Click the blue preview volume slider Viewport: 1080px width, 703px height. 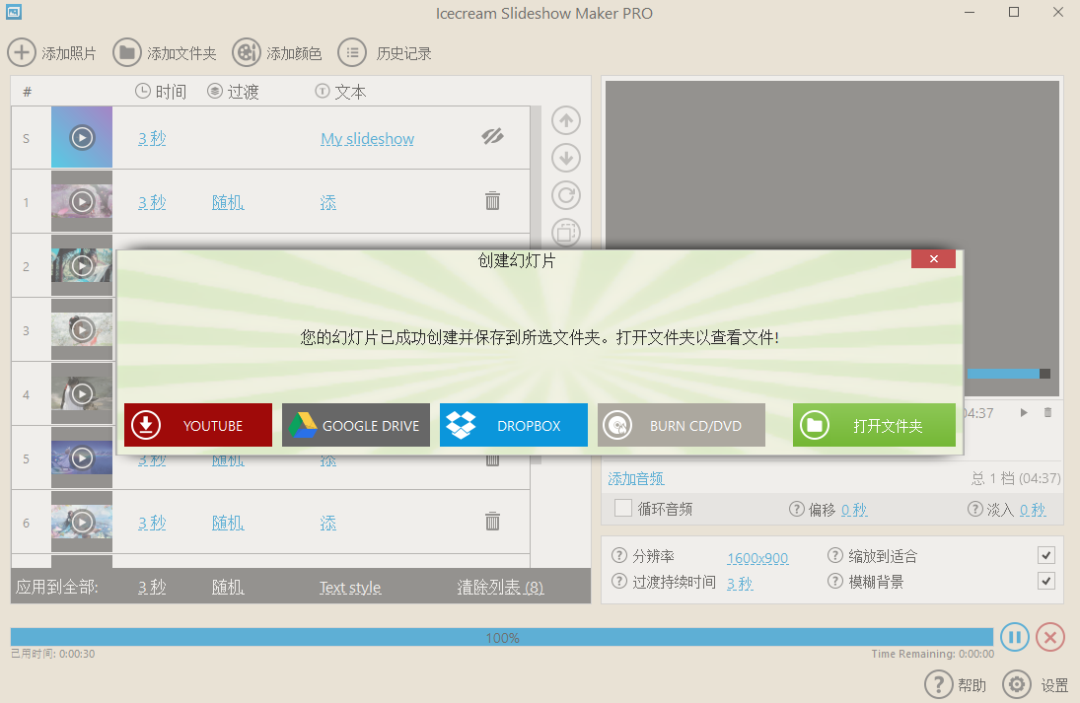(1008, 373)
